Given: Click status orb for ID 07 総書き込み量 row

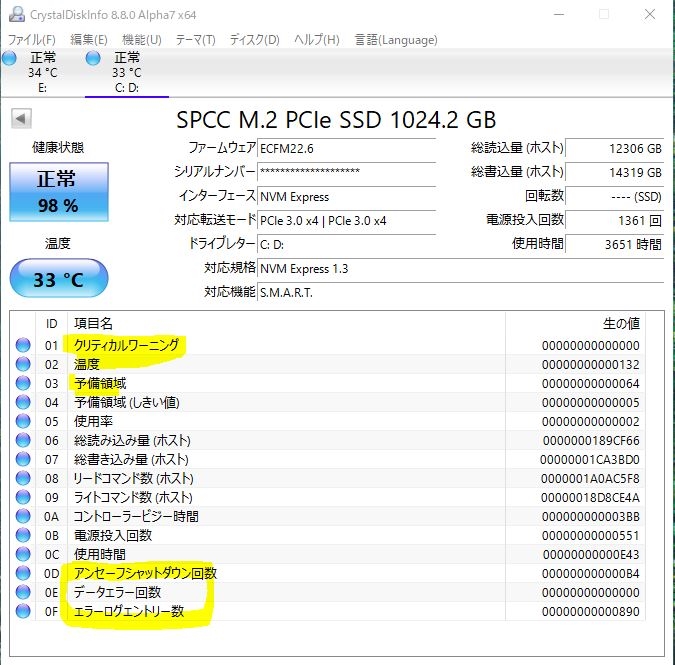Looking at the screenshot, I should click(23, 459).
